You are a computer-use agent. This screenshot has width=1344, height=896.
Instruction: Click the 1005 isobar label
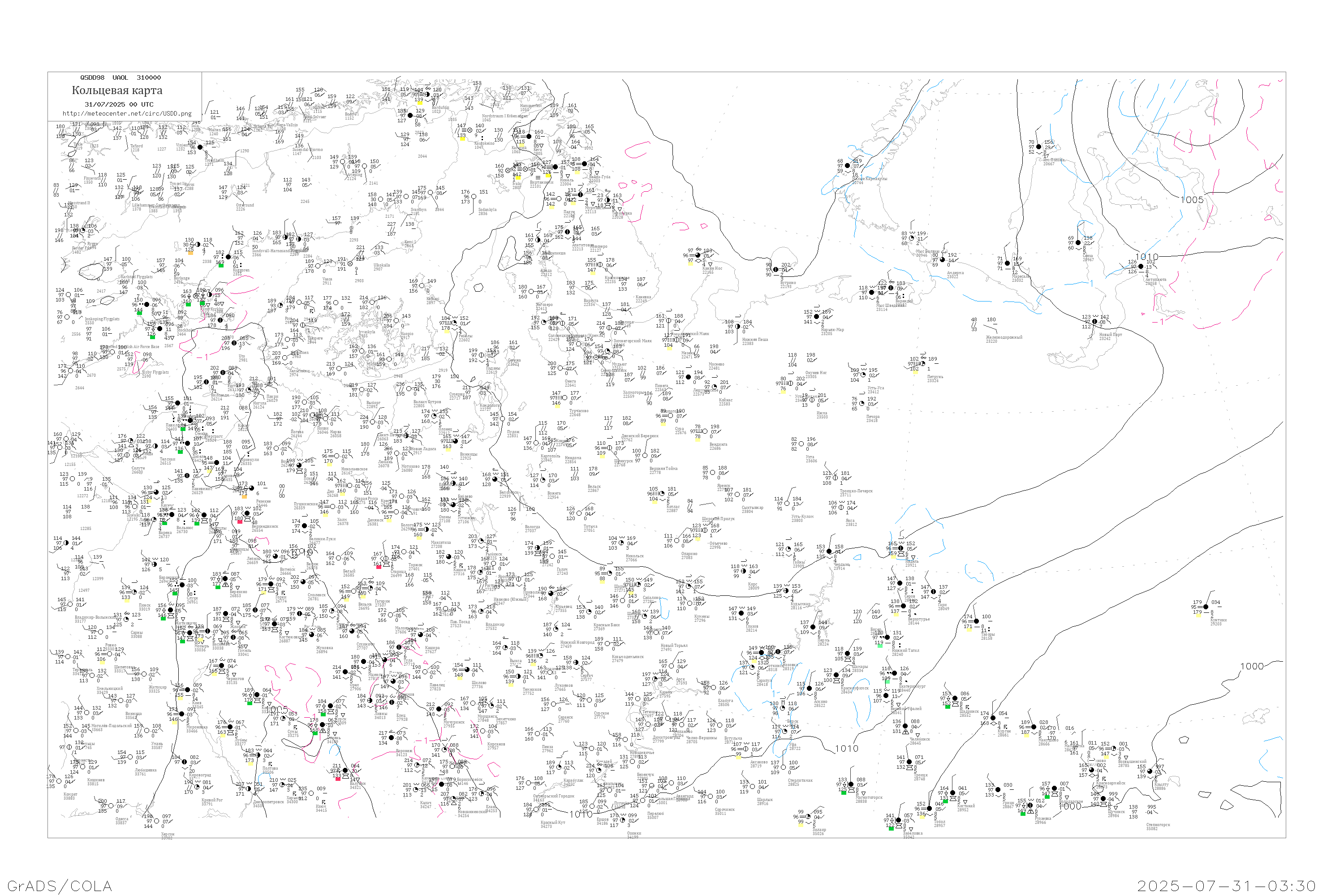pyautogui.click(x=1192, y=200)
